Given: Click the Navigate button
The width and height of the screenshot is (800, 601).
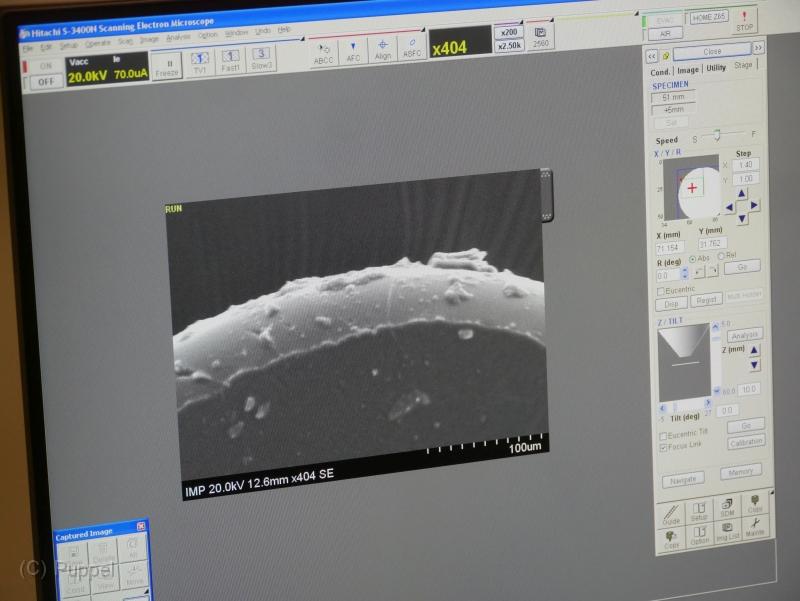Looking at the screenshot, I should pyautogui.click(x=683, y=480).
